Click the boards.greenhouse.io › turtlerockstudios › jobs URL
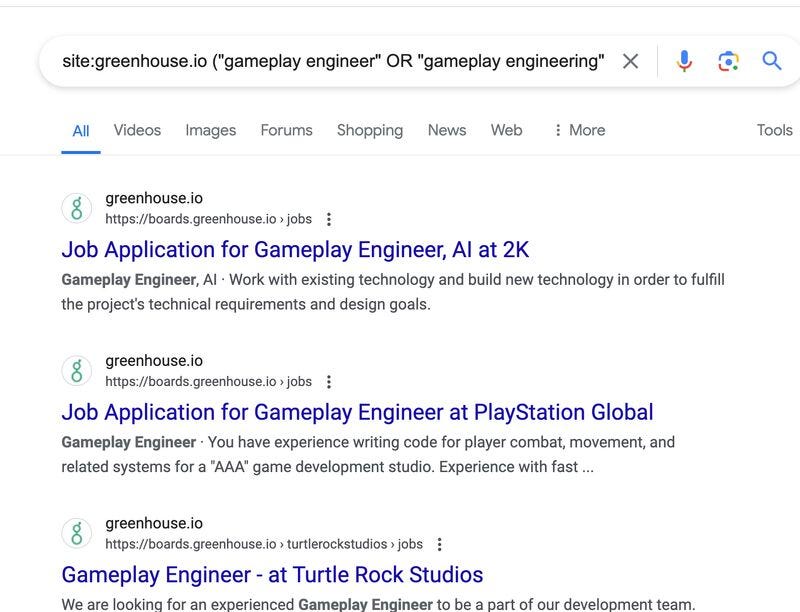This screenshot has width=800, height=612. click(264, 544)
